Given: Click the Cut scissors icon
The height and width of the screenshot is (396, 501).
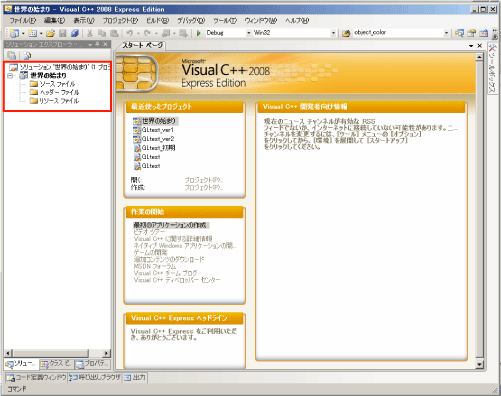Looking at the screenshot, I should point(89,33).
